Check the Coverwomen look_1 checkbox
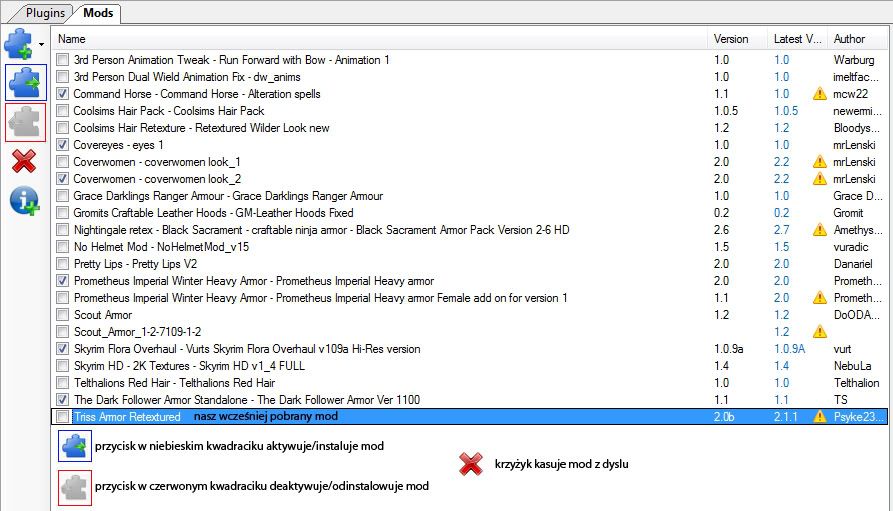 [x=63, y=162]
